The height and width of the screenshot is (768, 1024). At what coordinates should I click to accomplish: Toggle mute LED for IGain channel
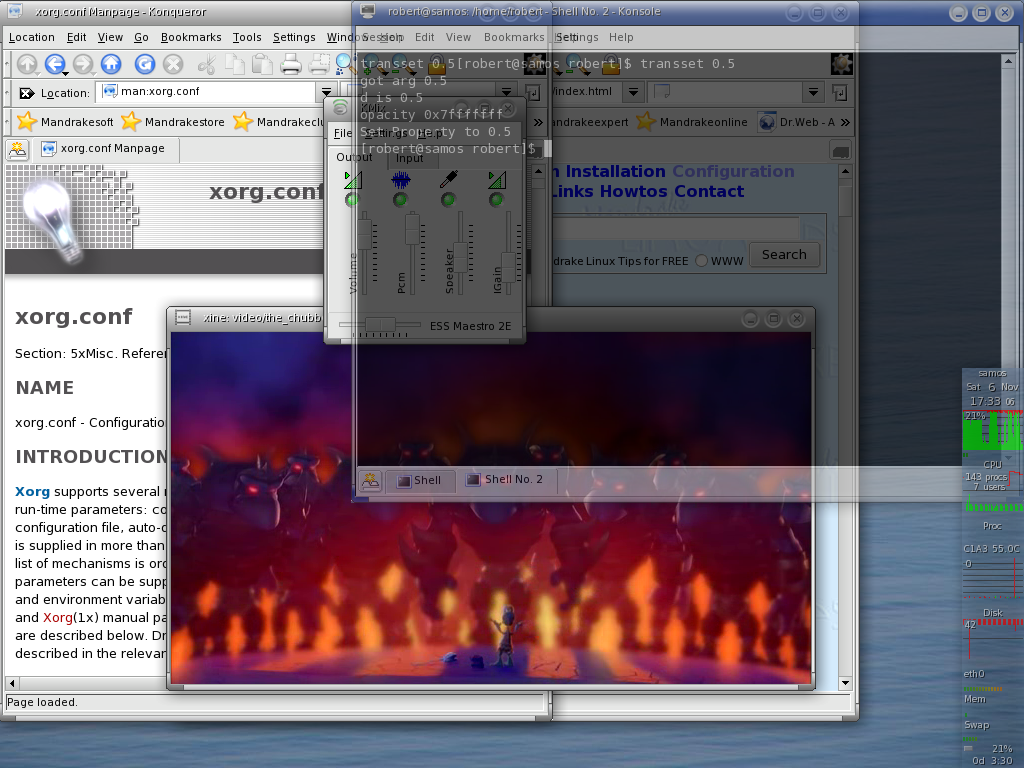pos(496,200)
